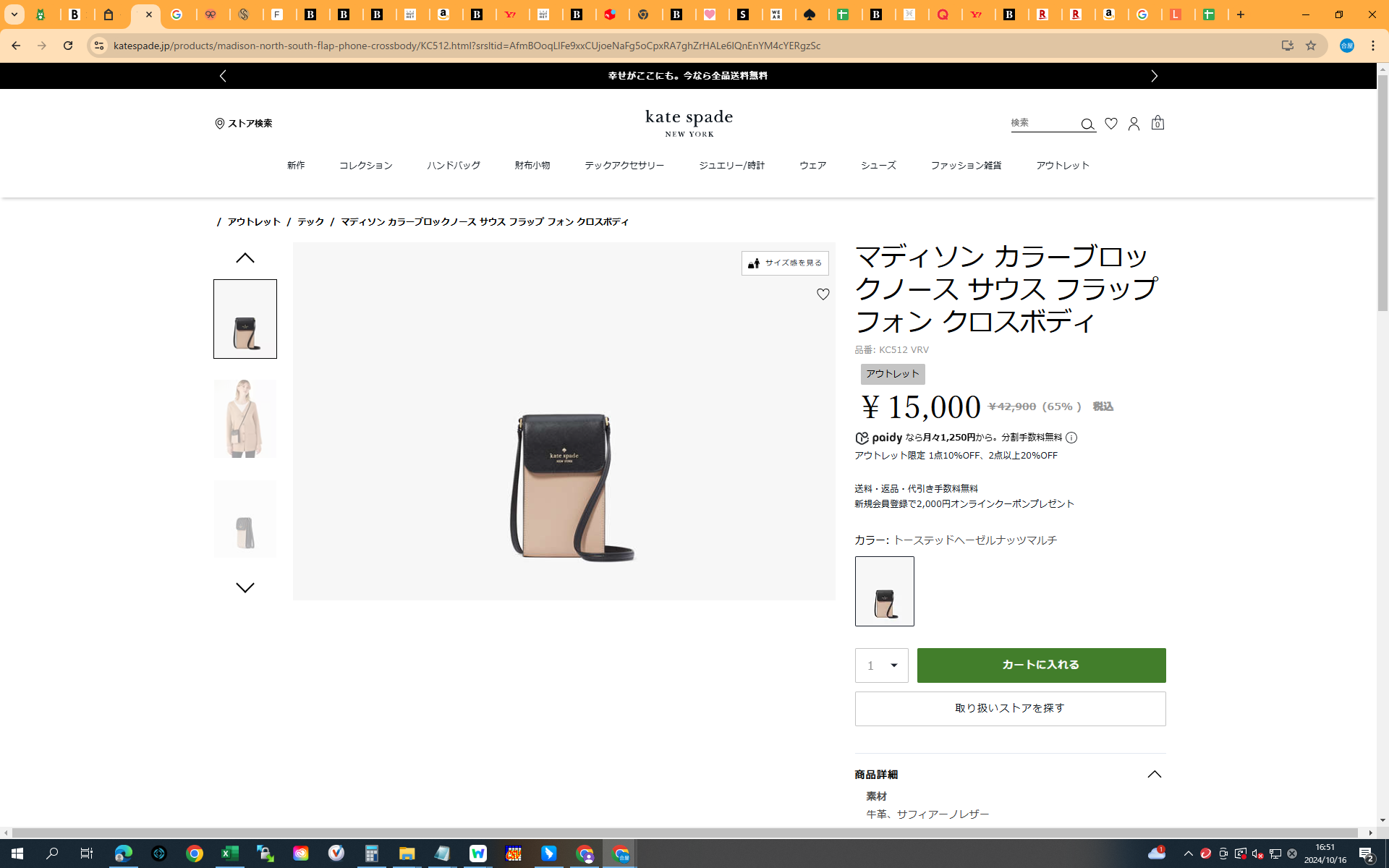Toggle favorite heart on product image

pyautogui.click(x=823, y=294)
